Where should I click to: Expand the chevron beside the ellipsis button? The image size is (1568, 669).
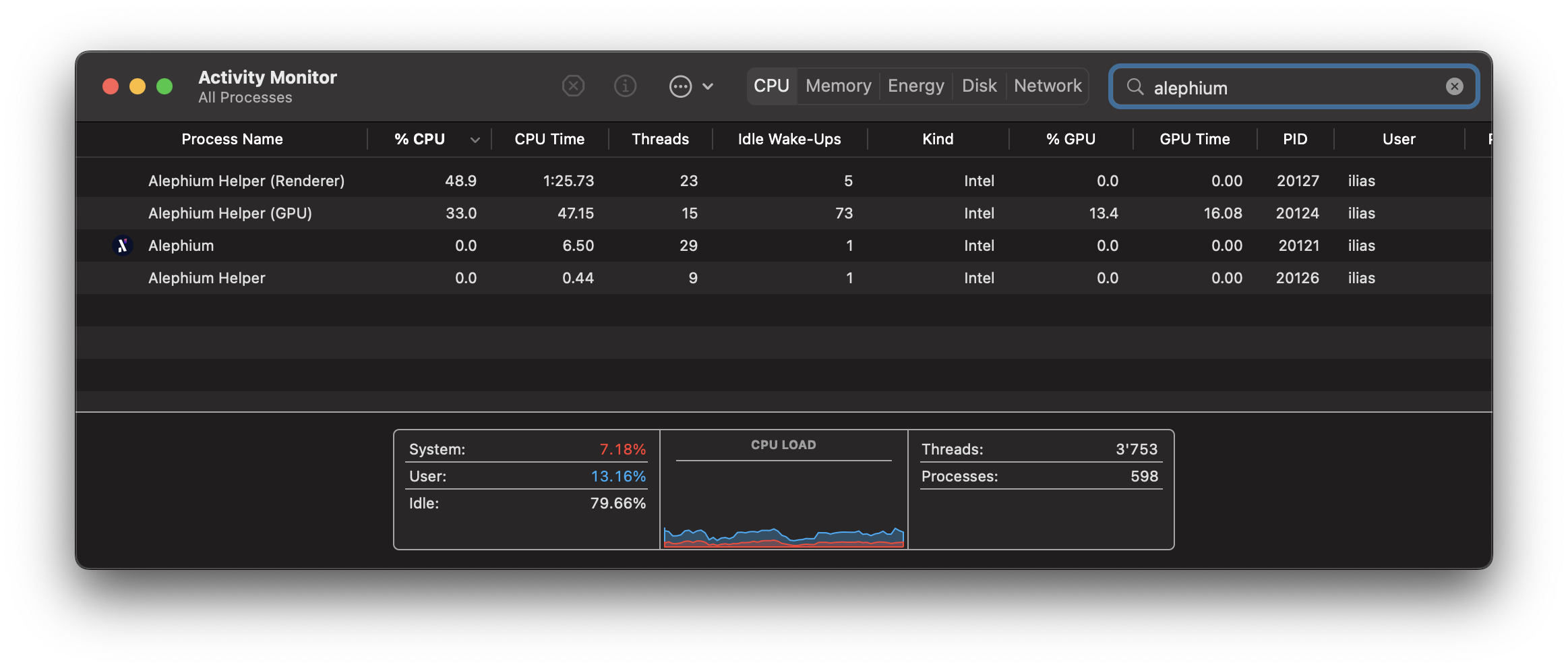[708, 86]
